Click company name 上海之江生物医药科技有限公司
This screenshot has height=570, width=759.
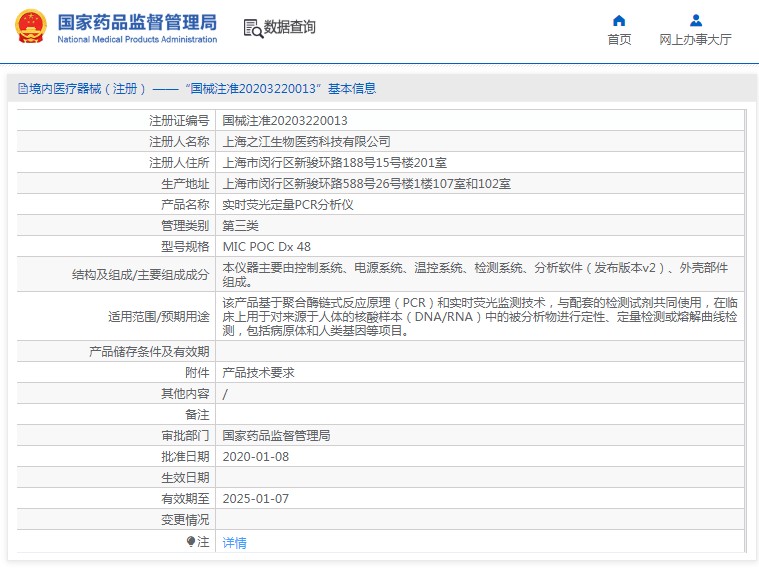coord(306,142)
